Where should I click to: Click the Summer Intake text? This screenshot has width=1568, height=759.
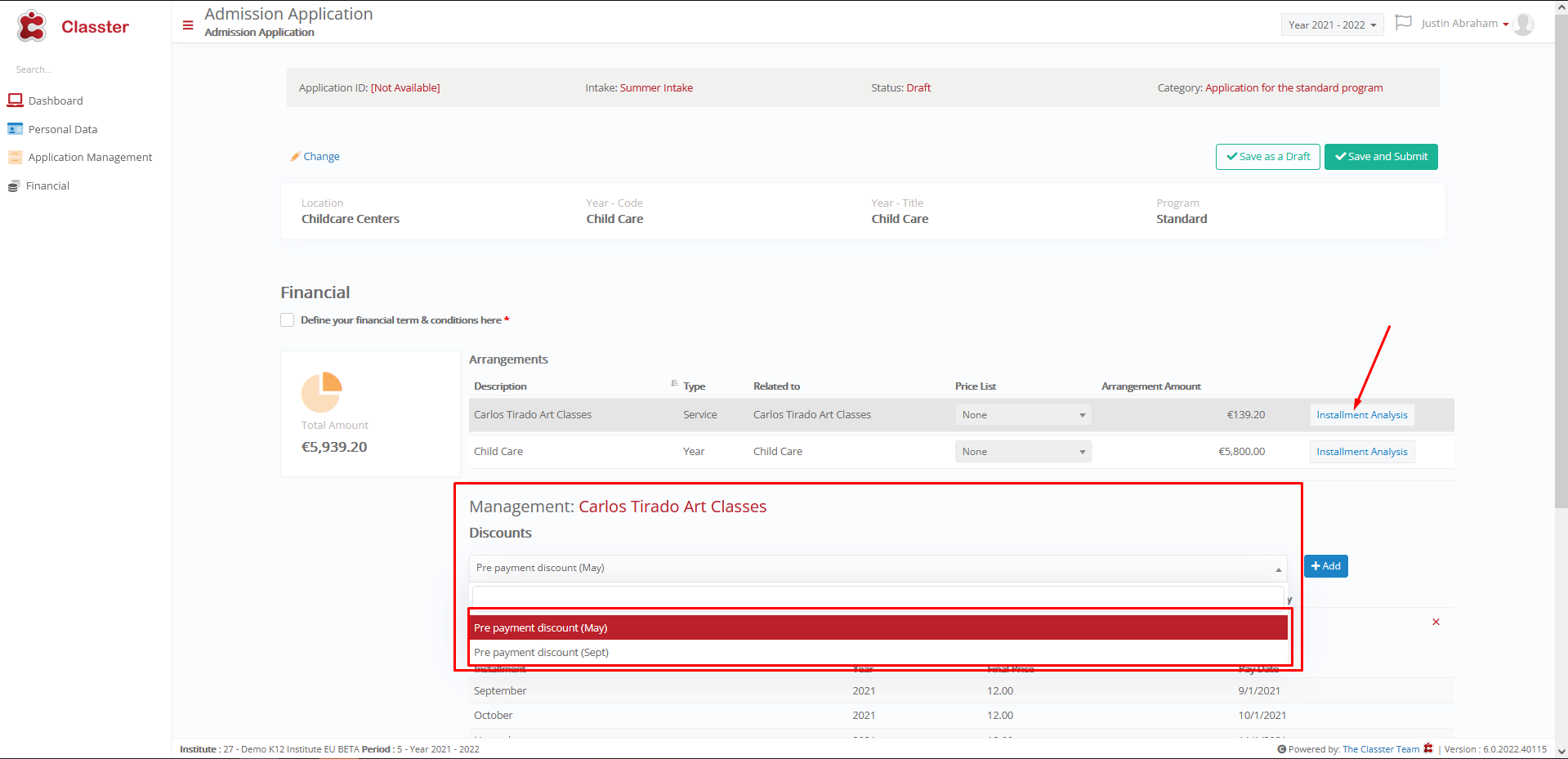point(656,88)
